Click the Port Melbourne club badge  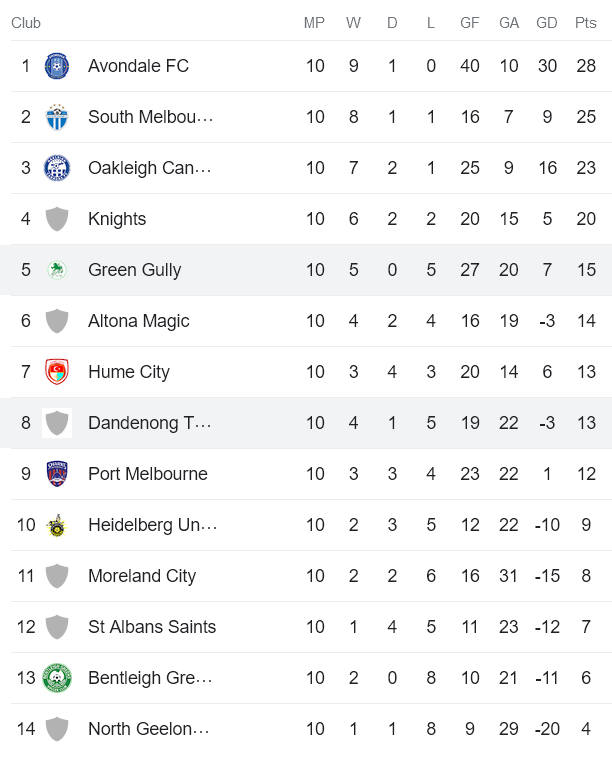(x=57, y=474)
